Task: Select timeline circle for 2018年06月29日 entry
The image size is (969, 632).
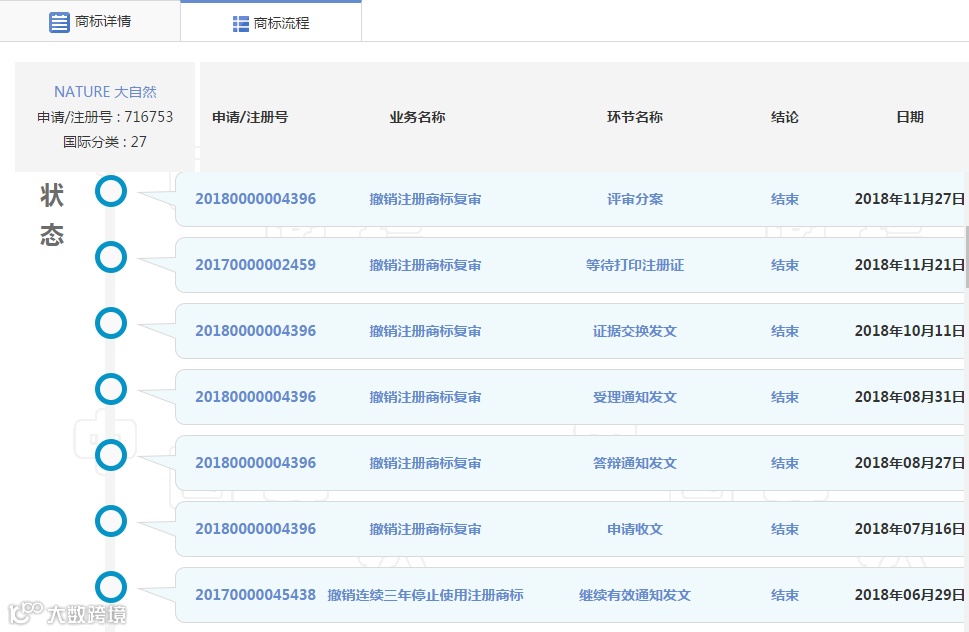Action: click(111, 587)
